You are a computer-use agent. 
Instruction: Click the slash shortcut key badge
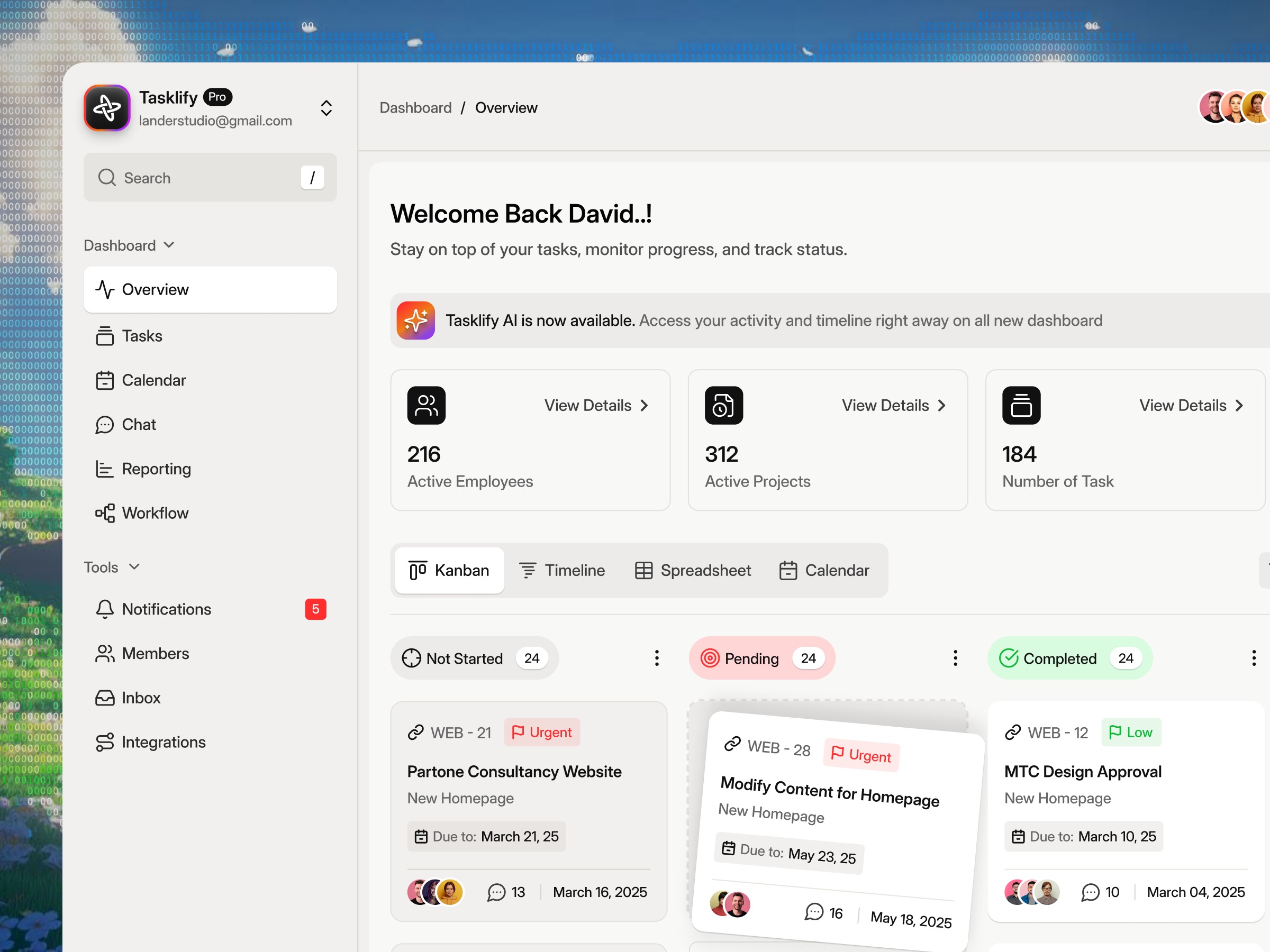(312, 177)
